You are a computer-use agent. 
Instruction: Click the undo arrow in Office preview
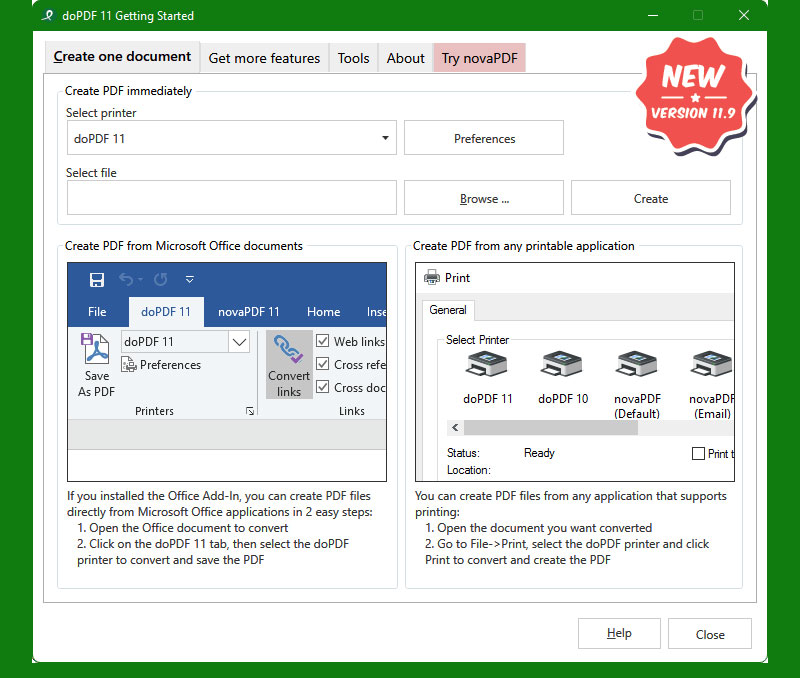[x=126, y=280]
